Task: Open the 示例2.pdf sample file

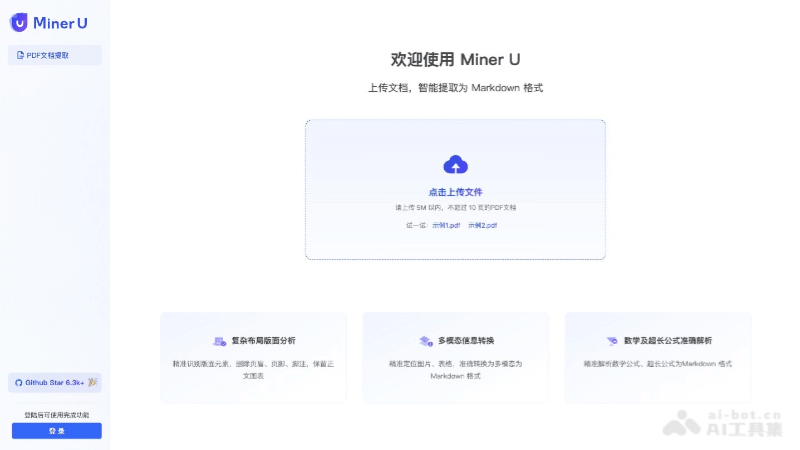Action: click(482, 225)
